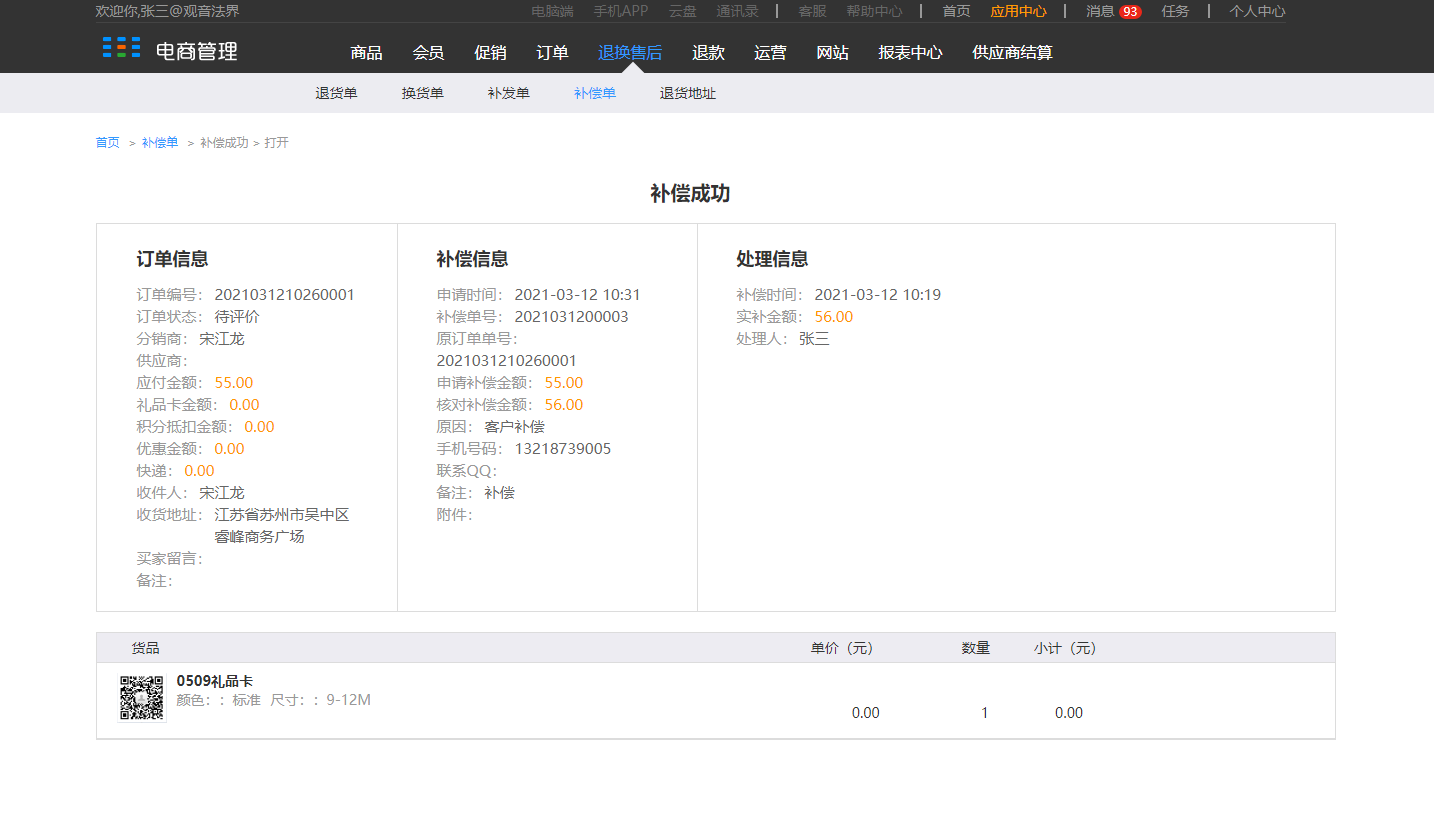Image resolution: width=1434 pixels, height=818 pixels.
Task: Click the 电商管理 title text
Action: pos(197,51)
